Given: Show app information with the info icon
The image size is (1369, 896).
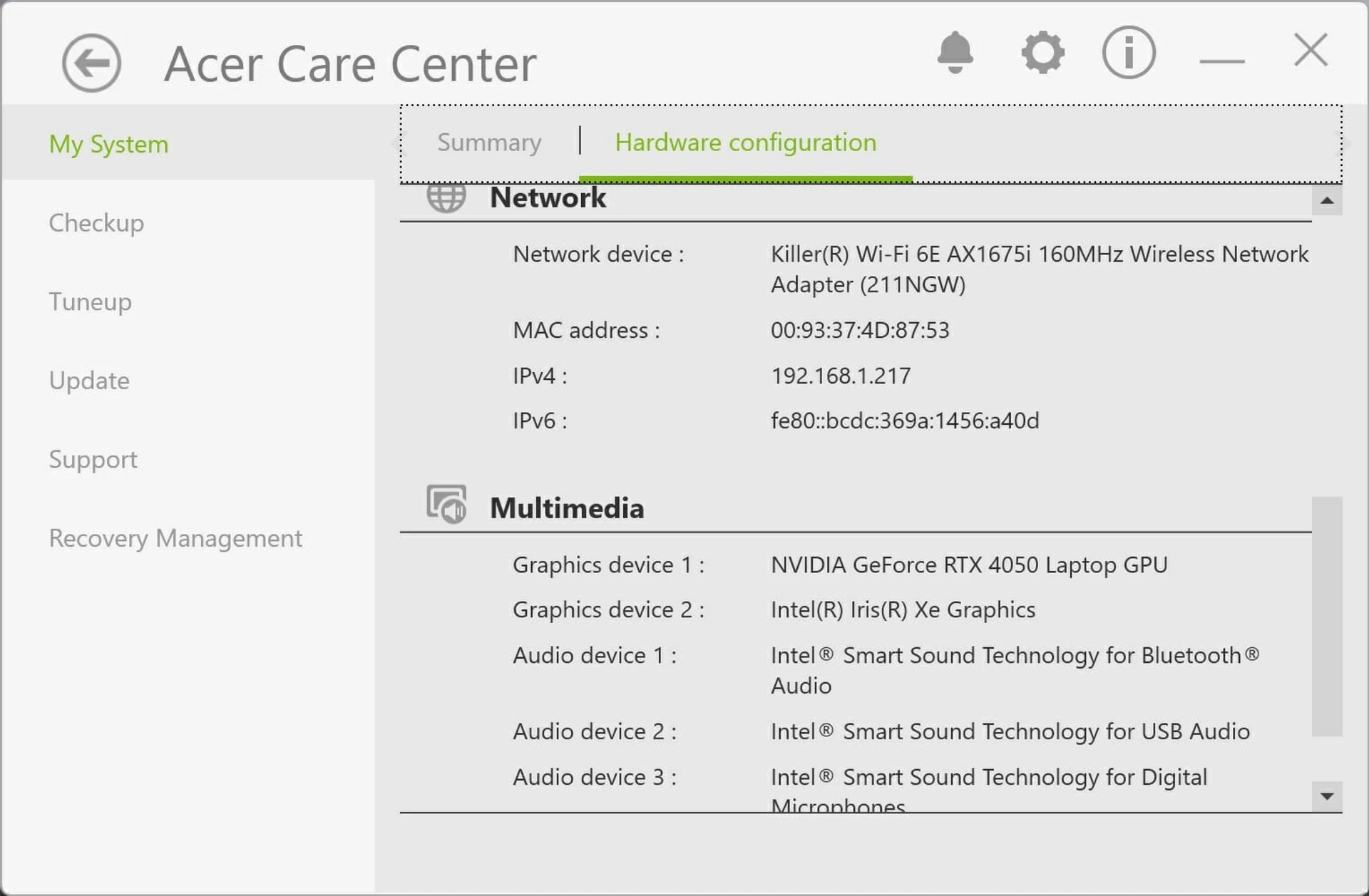Looking at the screenshot, I should tap(1129, 52).
